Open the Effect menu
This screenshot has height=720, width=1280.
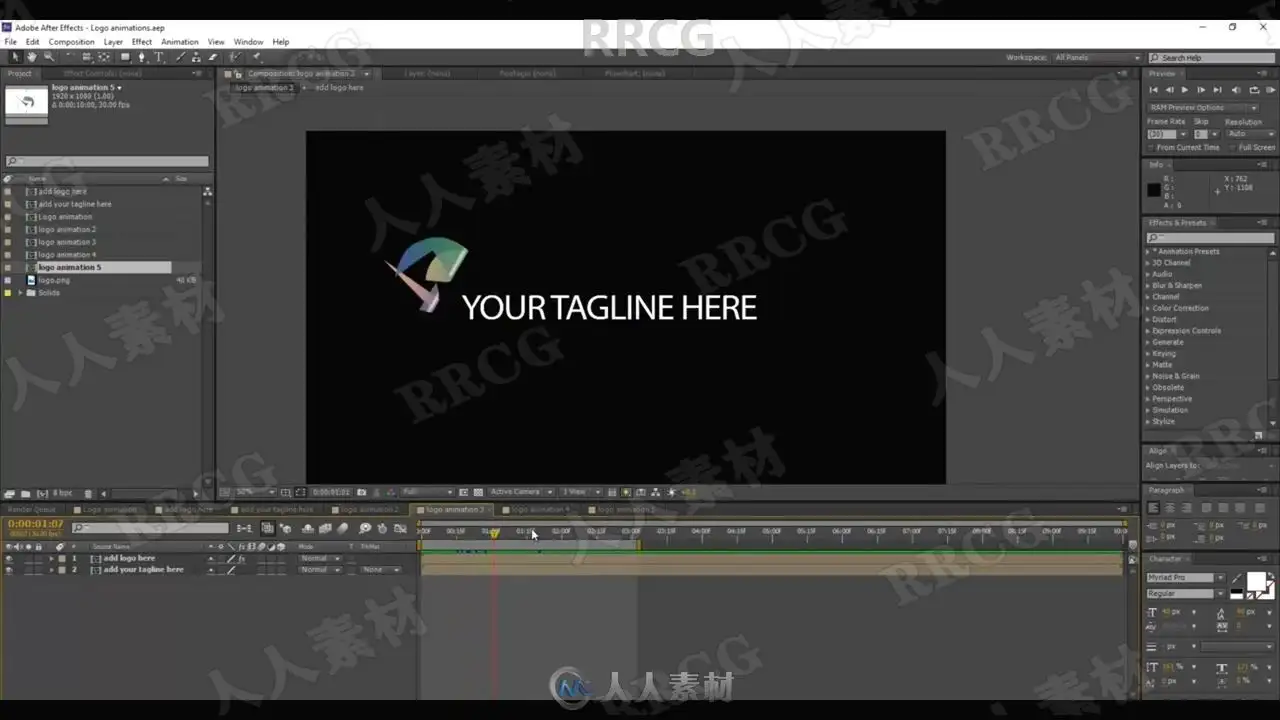142,42
